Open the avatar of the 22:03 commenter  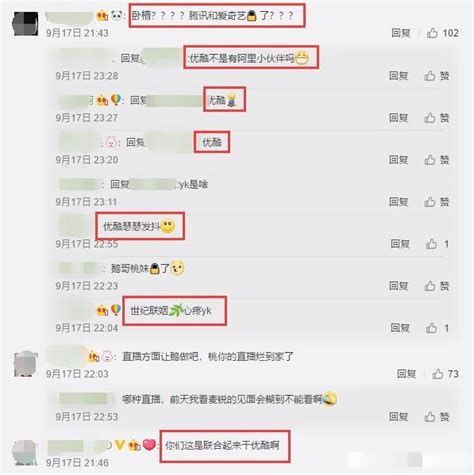[25, 364]
